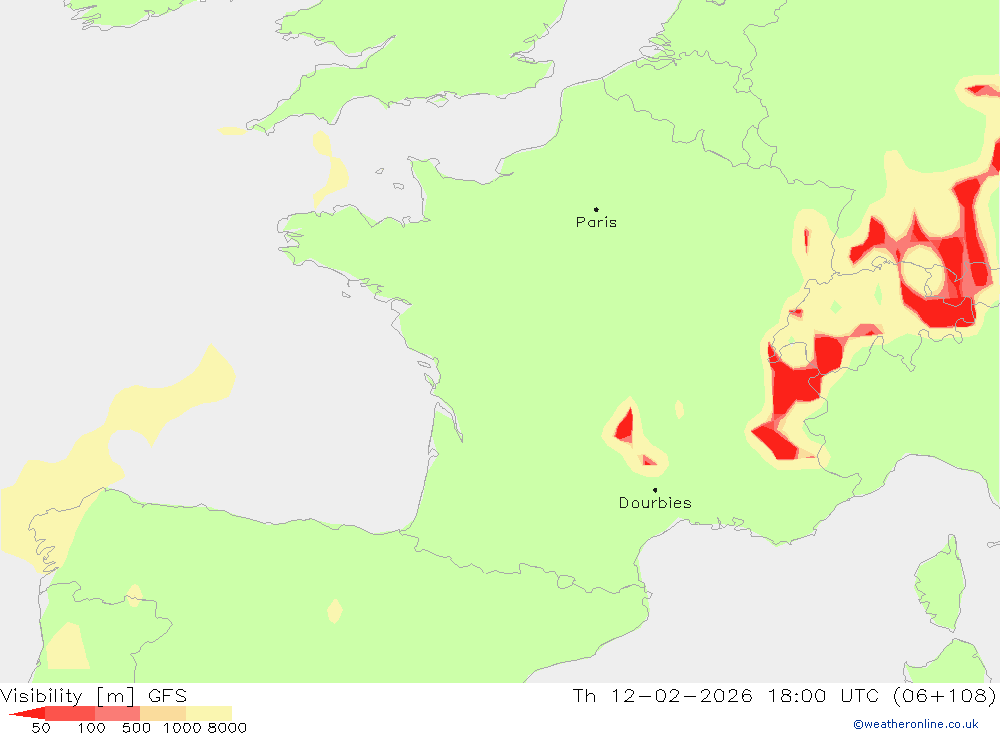The height and width of the screenshot is (733, 1000).
Task: Open the weatheronline.co.uk copyright link
Action: pos(916,724)
